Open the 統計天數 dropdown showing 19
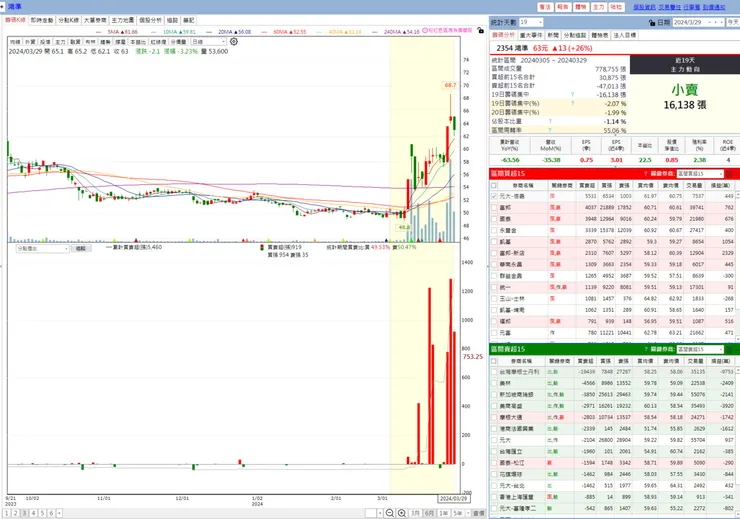740x519 pixels. (x=531, y=22)
